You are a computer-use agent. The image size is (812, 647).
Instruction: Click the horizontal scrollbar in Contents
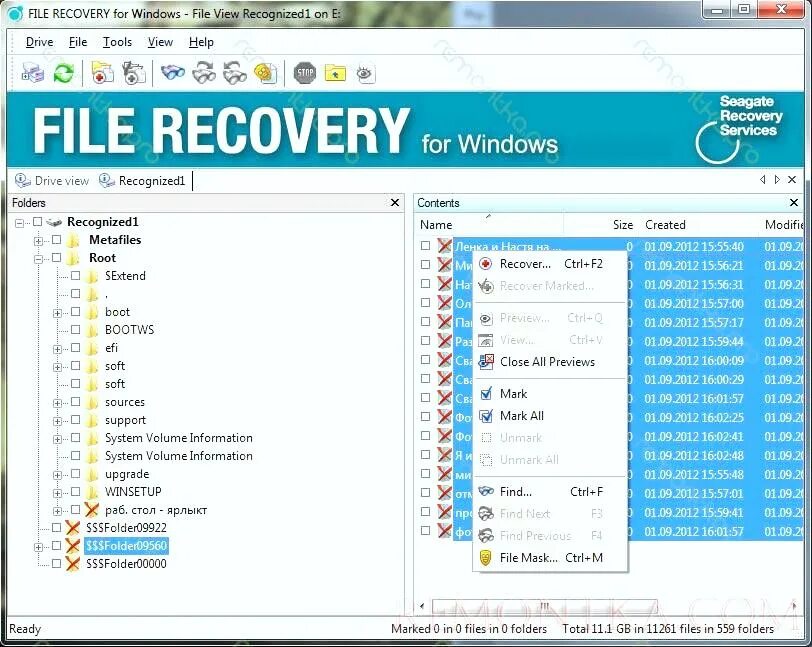[x=544, y=605]
